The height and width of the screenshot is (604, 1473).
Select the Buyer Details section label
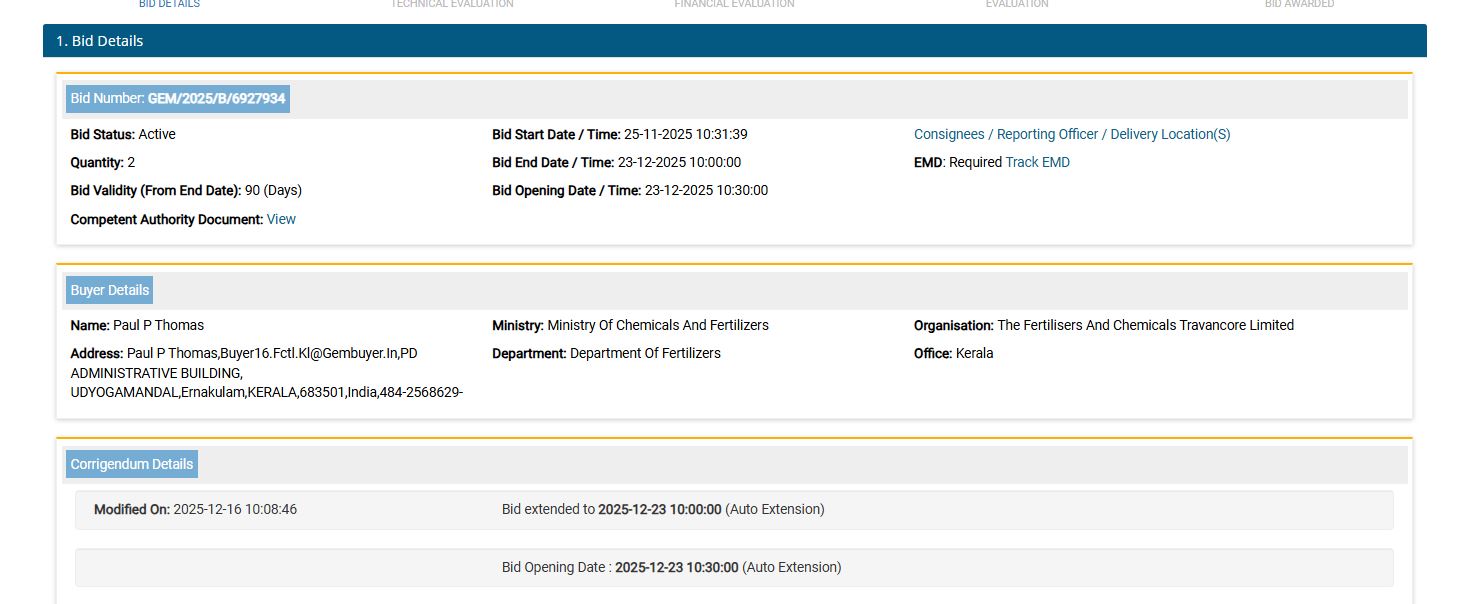pos(109,290)
